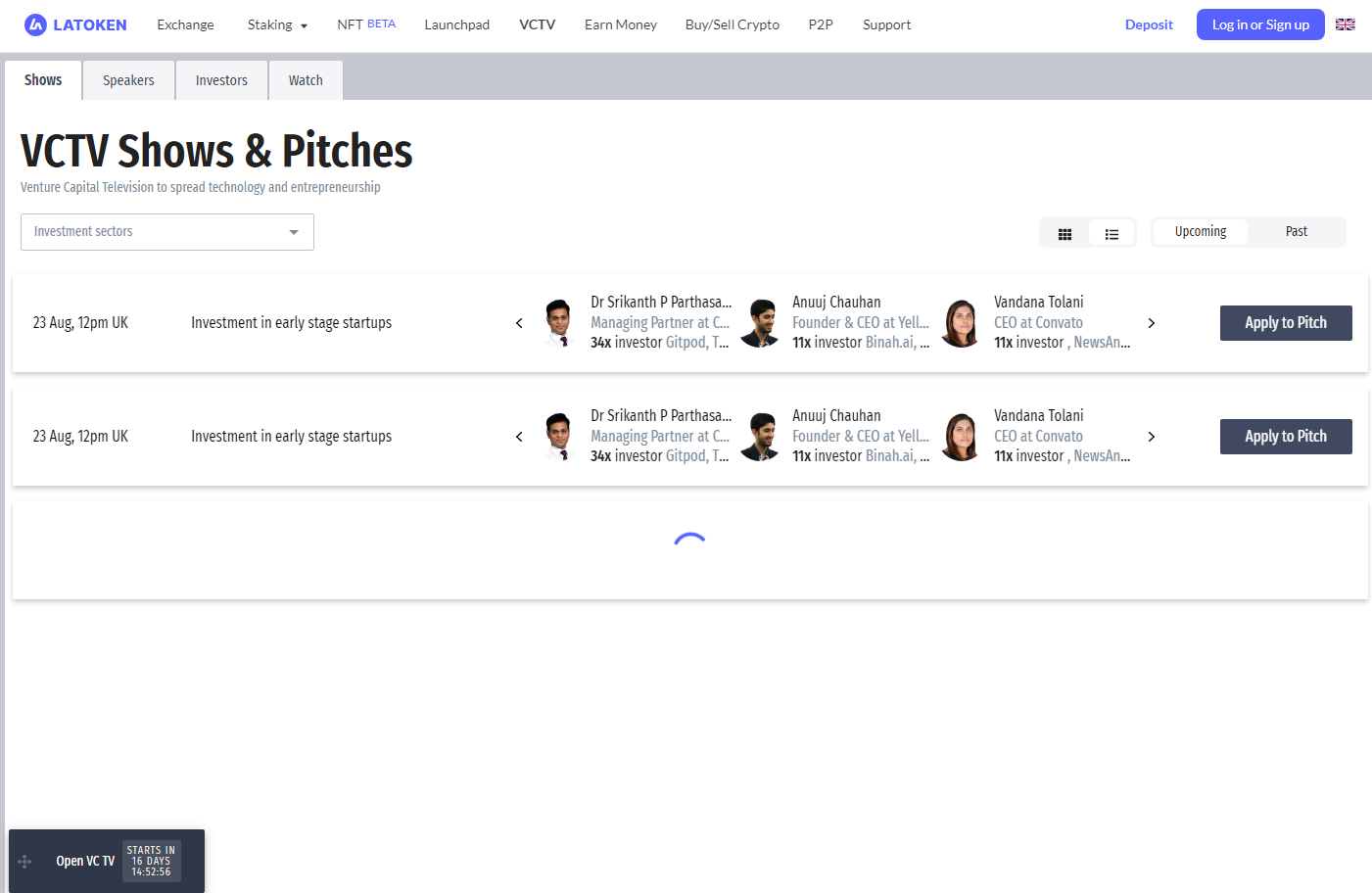
Task: Click Founder & CEO at Yell... in second row
Action: (861, 437)
